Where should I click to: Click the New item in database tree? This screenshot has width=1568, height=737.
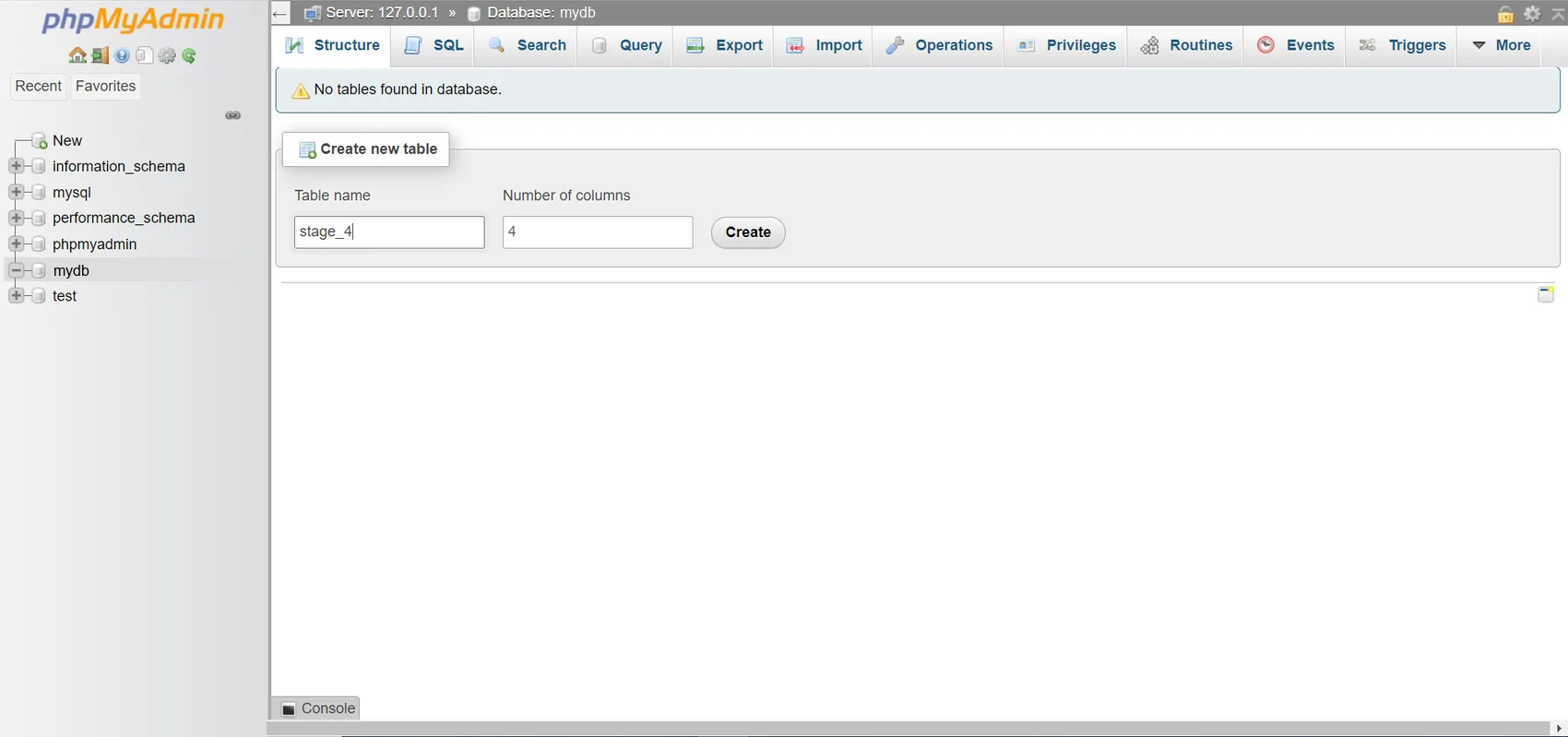pyautogui.click(x=67, y=140)
